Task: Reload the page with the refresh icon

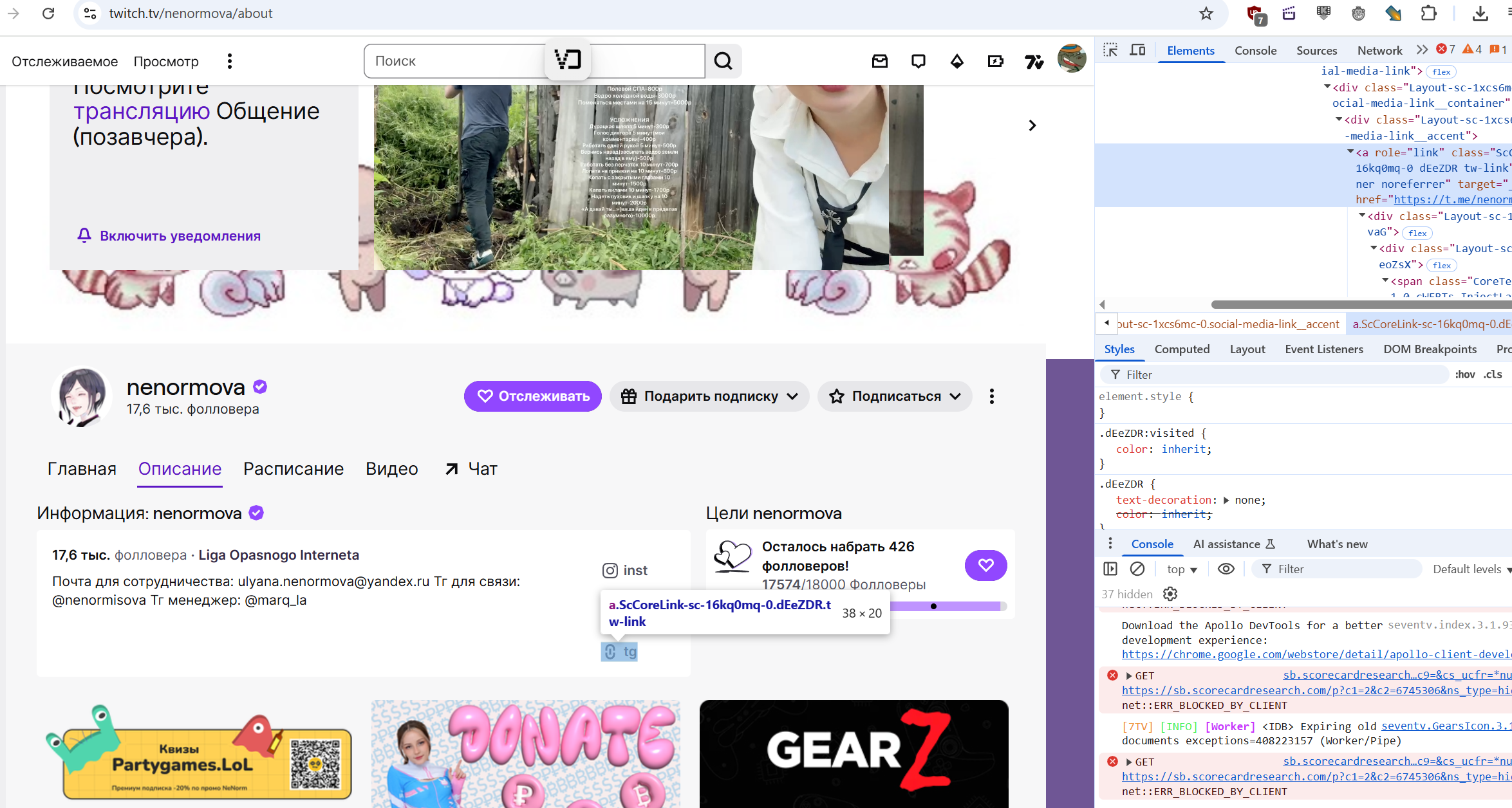Action: (x=48, y=14)
